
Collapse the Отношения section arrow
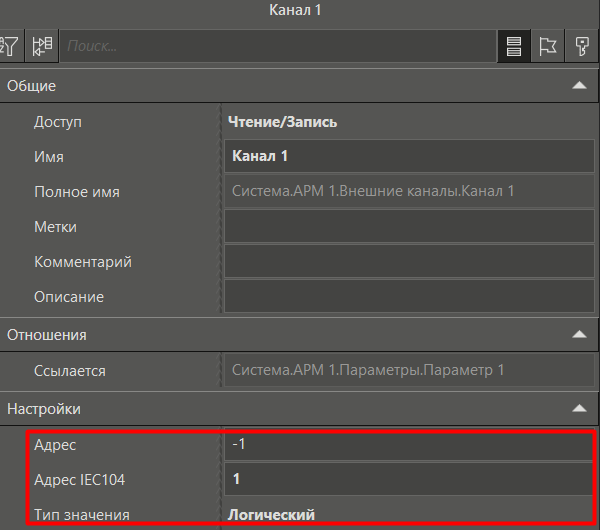578,335
